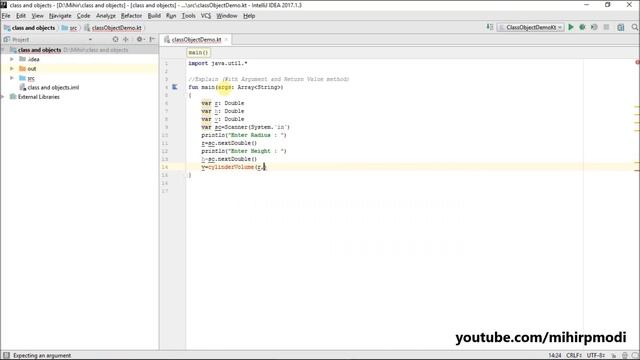Click the grey Stop button in toolbar
Viewport: 640px width, 360px height.
[x=607, y=27]
